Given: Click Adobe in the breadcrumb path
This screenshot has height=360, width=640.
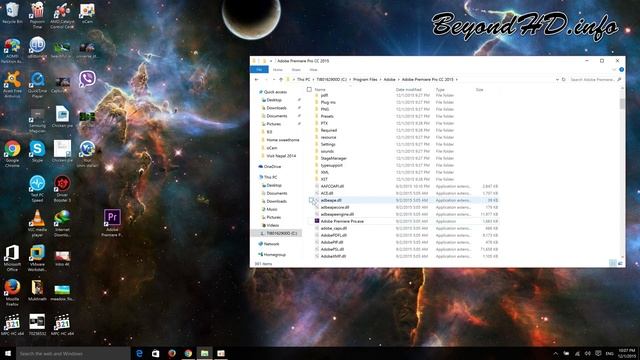Looking at the screenshot, I should pos(389,80).
